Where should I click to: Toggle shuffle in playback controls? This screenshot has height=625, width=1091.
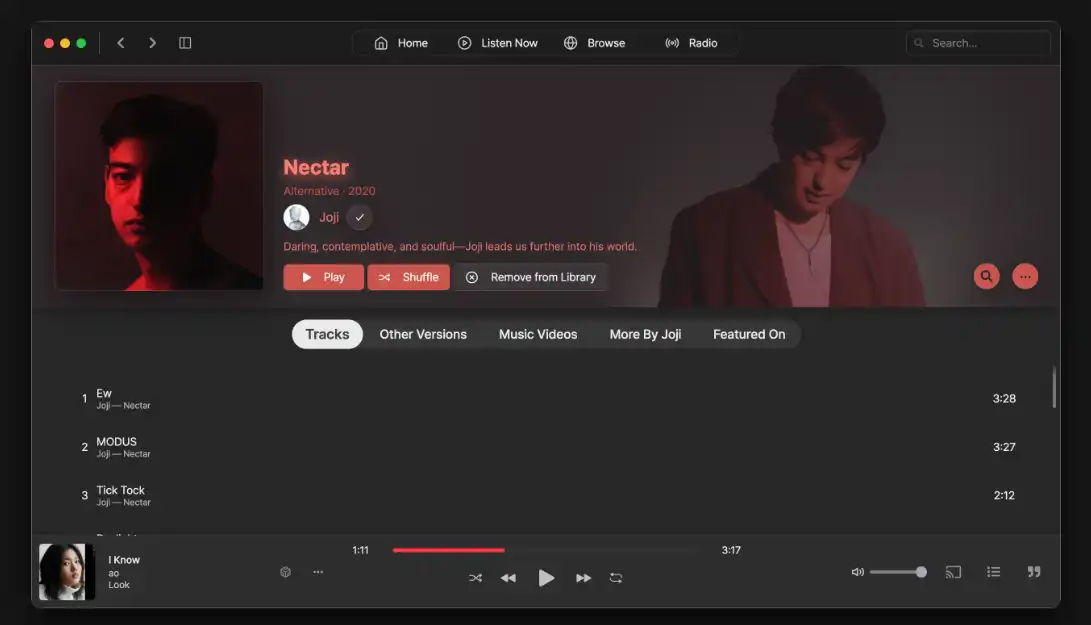point(475,578)
